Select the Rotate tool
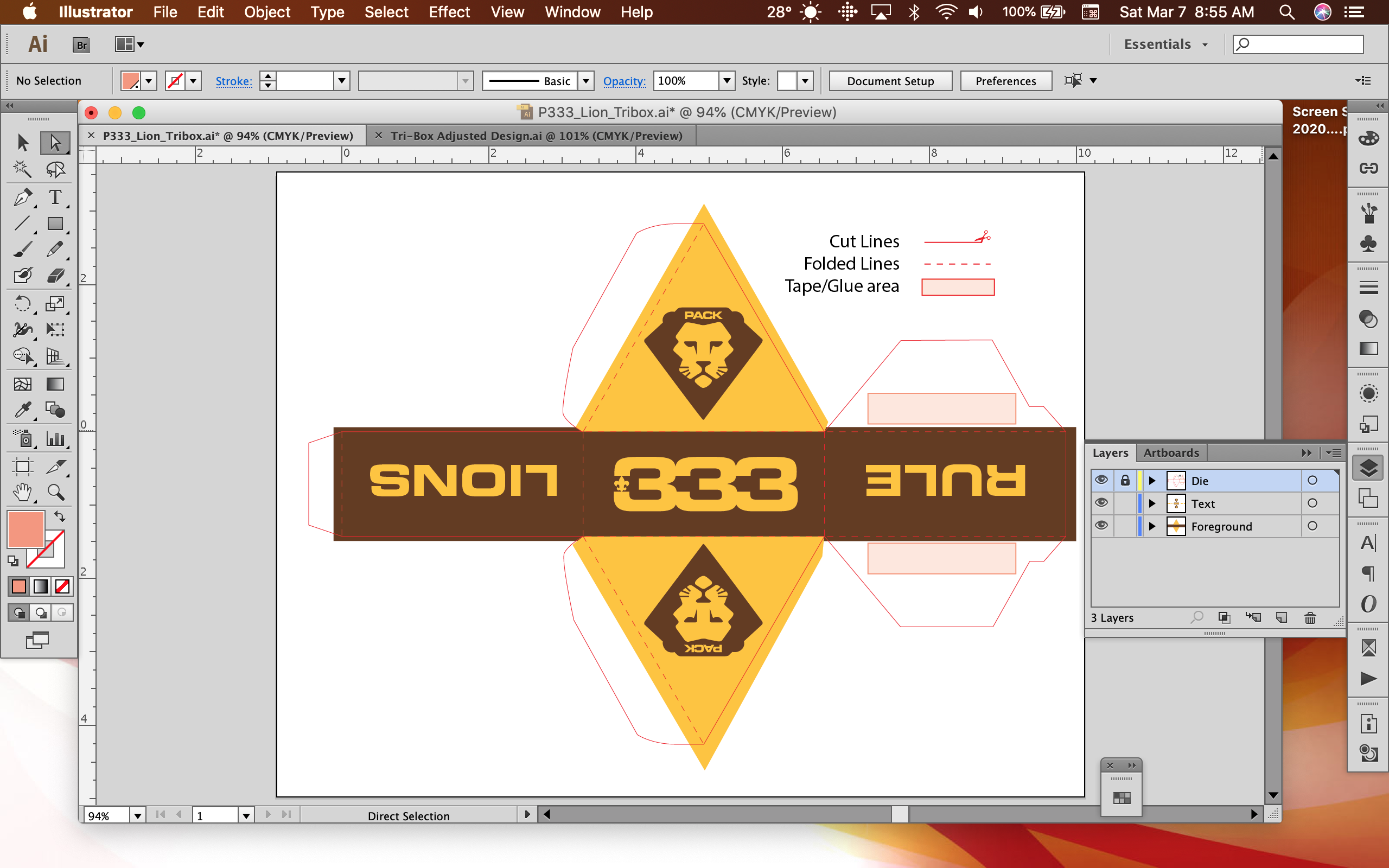The height and width of the screenshot is (868, 1389). tap(23, 303)
